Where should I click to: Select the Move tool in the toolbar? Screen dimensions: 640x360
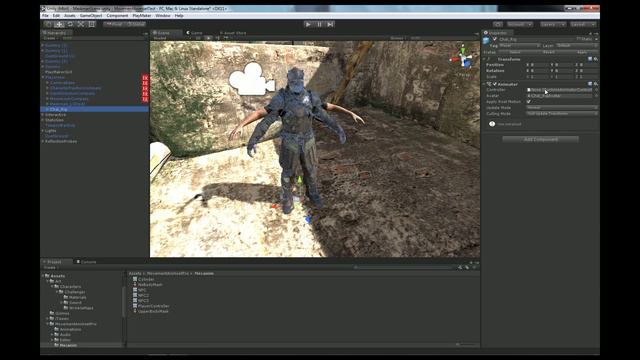point(60,24)
